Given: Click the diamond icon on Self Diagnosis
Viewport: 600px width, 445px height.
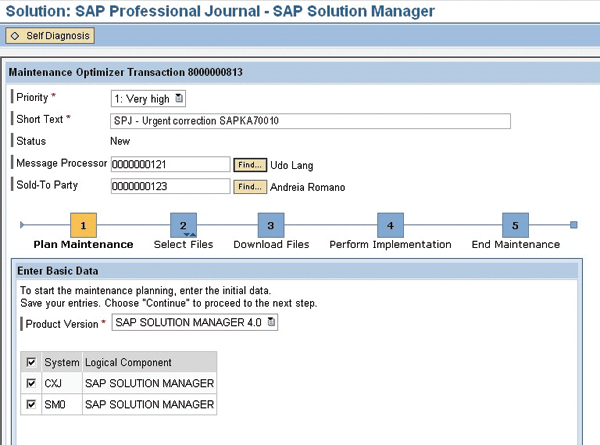Looking at the screenshot, I should [15, 36].
